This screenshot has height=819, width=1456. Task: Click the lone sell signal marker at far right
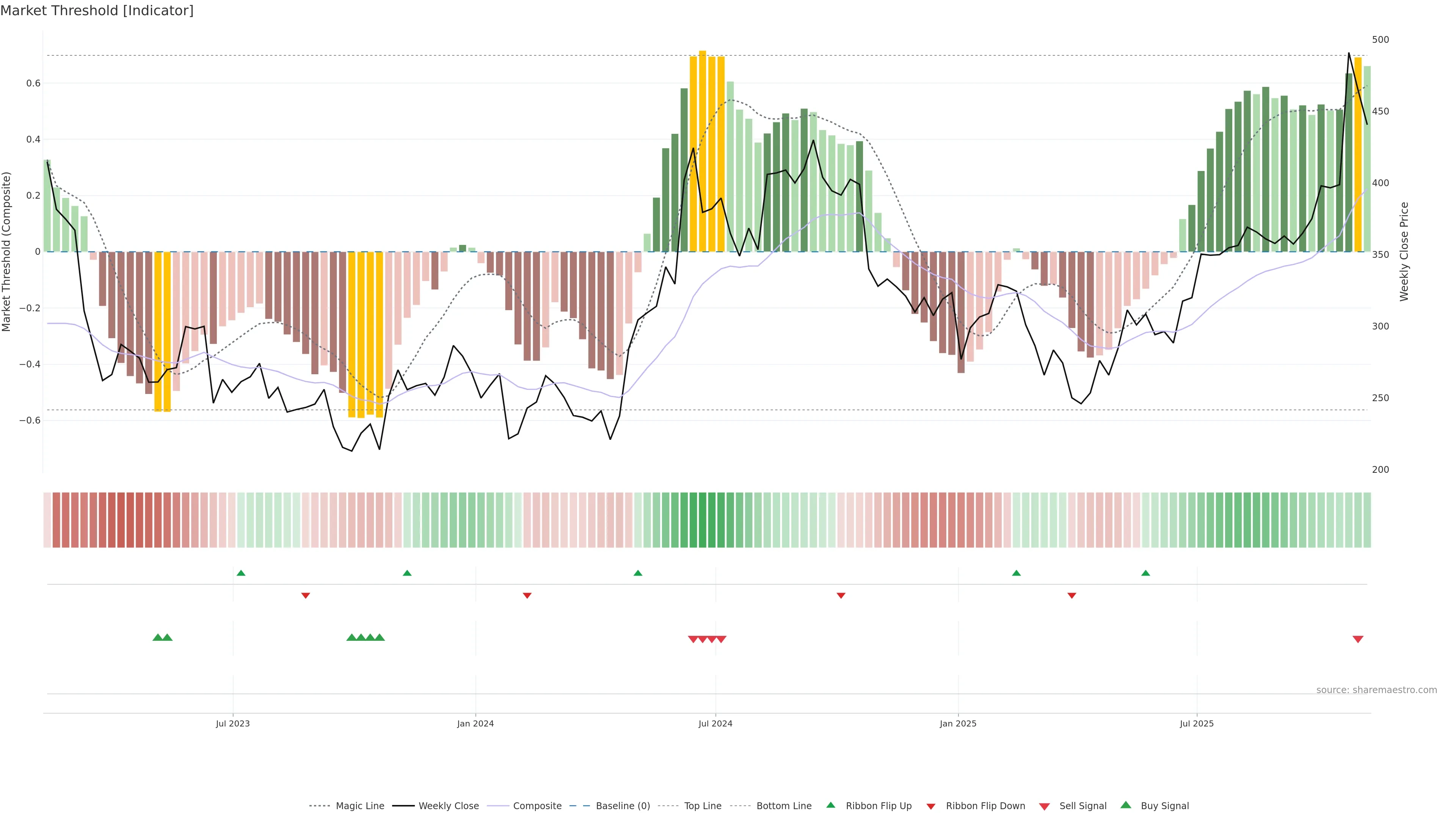coord(1358,639)
